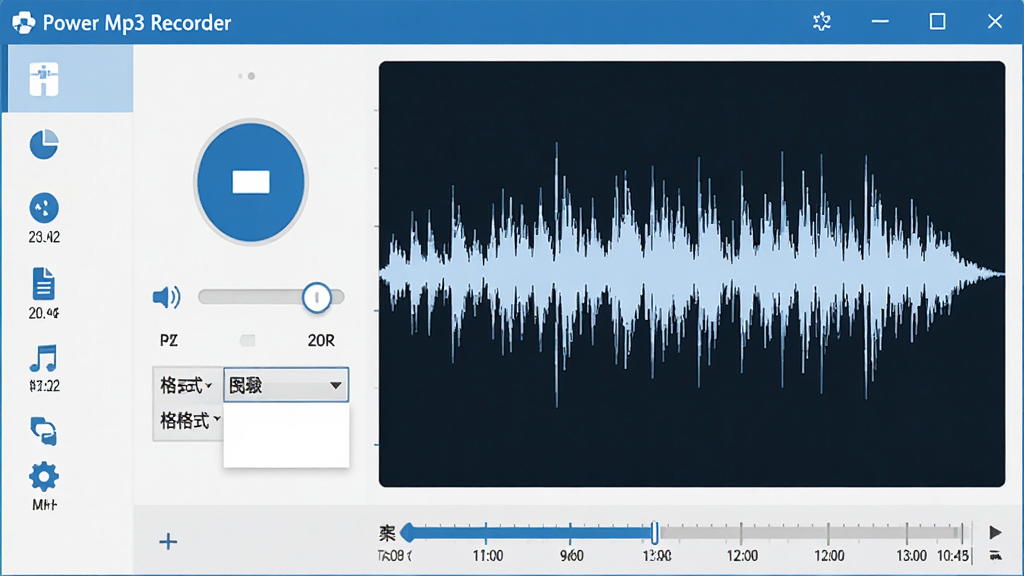Open the star settings icon in title bar

[822, 22]
